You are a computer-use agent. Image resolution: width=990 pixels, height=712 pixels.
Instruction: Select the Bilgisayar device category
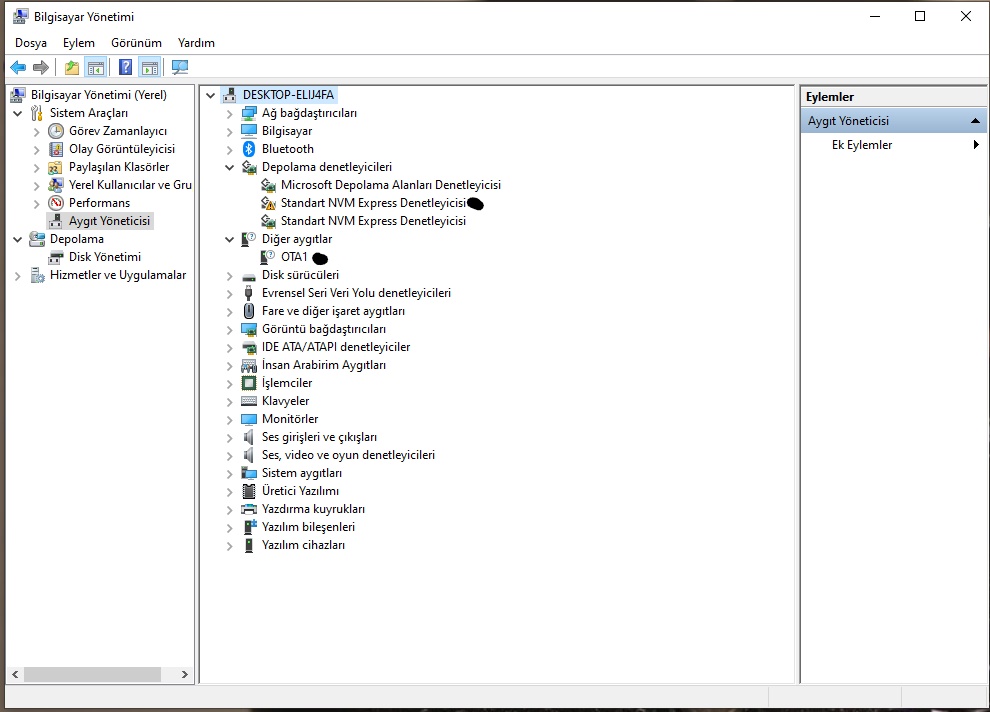(x=287, y=131)
